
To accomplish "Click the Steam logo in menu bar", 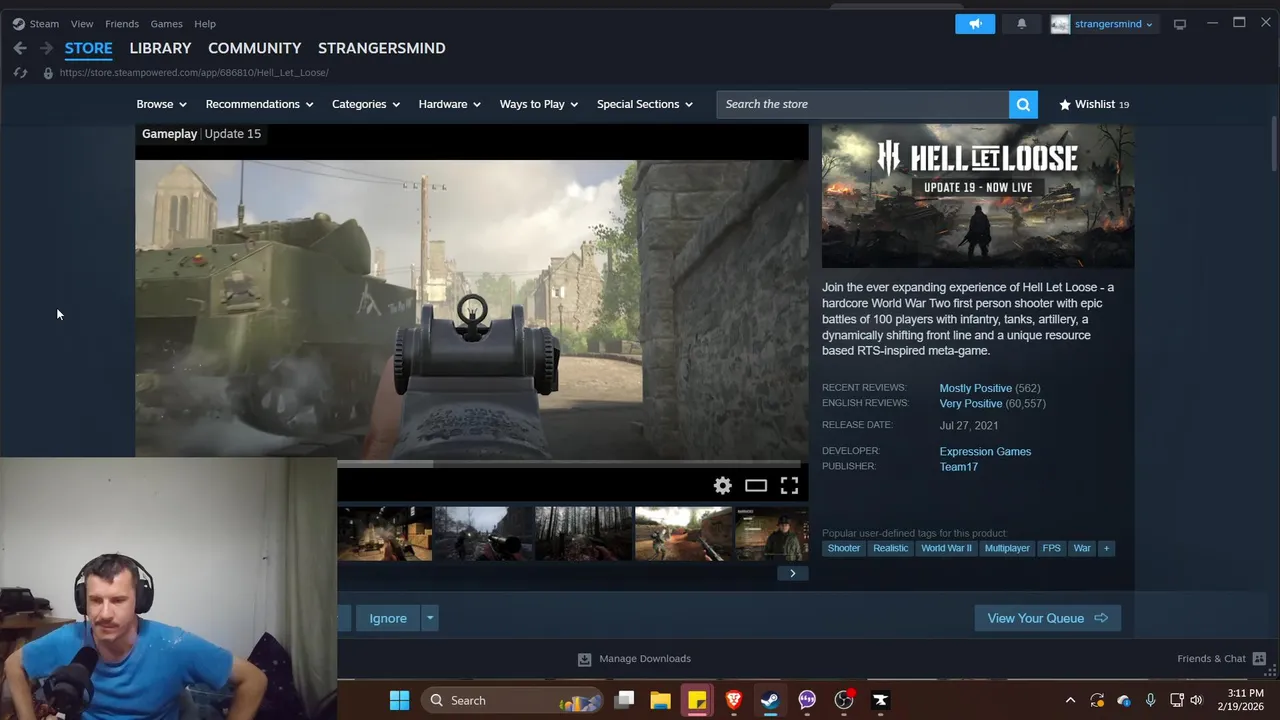I will [x=18, y=24].
